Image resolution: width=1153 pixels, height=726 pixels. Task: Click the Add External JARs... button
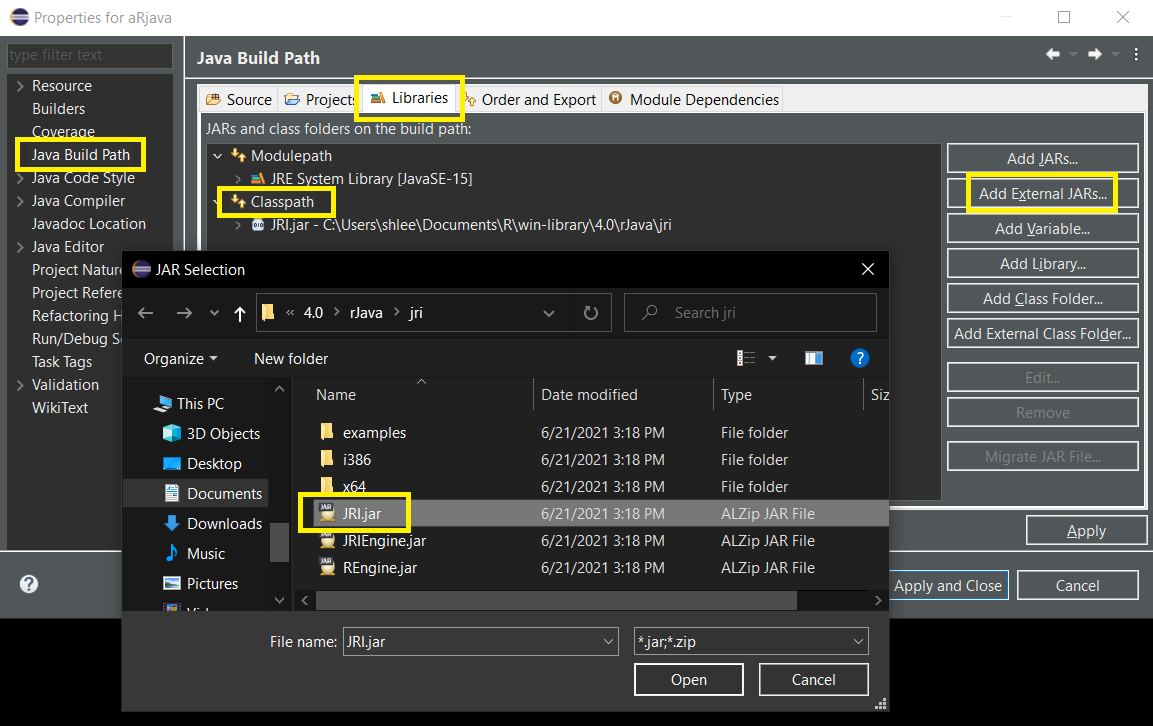pyautogui.click(x=1042, y=193)
